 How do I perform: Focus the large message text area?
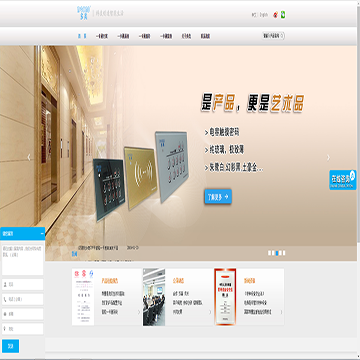tap(23, 260)
